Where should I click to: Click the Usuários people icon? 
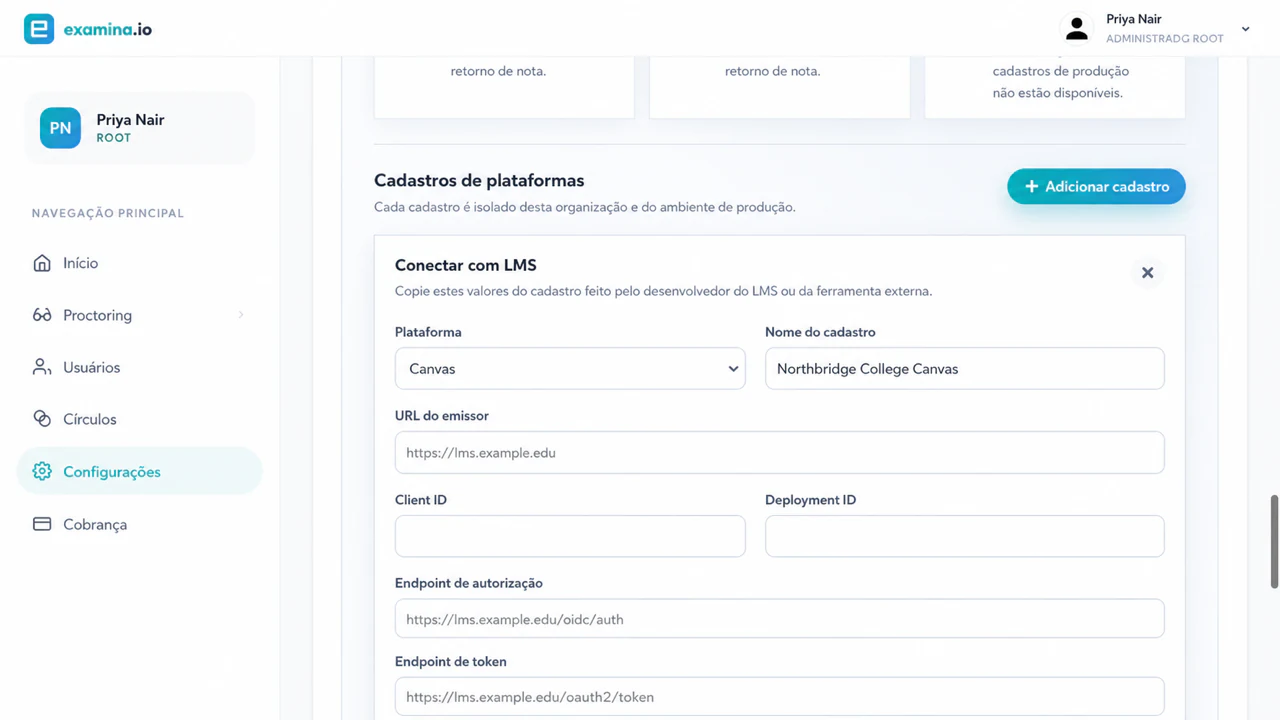click(42, 367)
